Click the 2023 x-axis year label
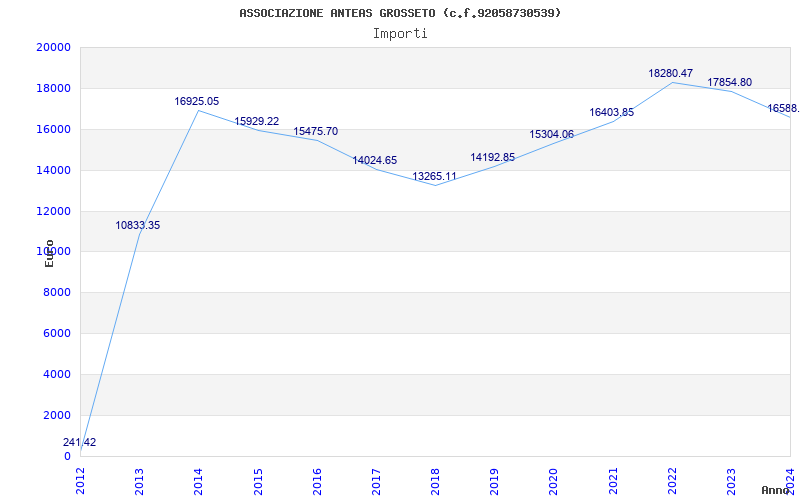Image resolution: width=800 pixels, height=500 pixels. 731,481
